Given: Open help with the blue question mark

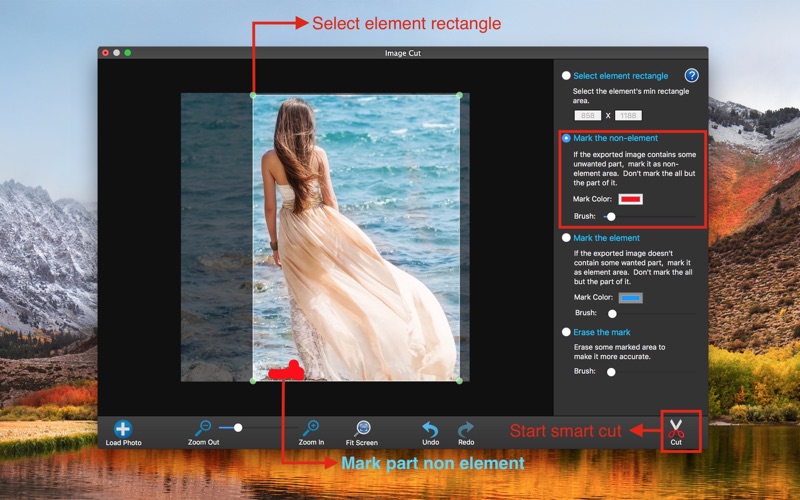Looking at the screenshot, I should (691, 76).
